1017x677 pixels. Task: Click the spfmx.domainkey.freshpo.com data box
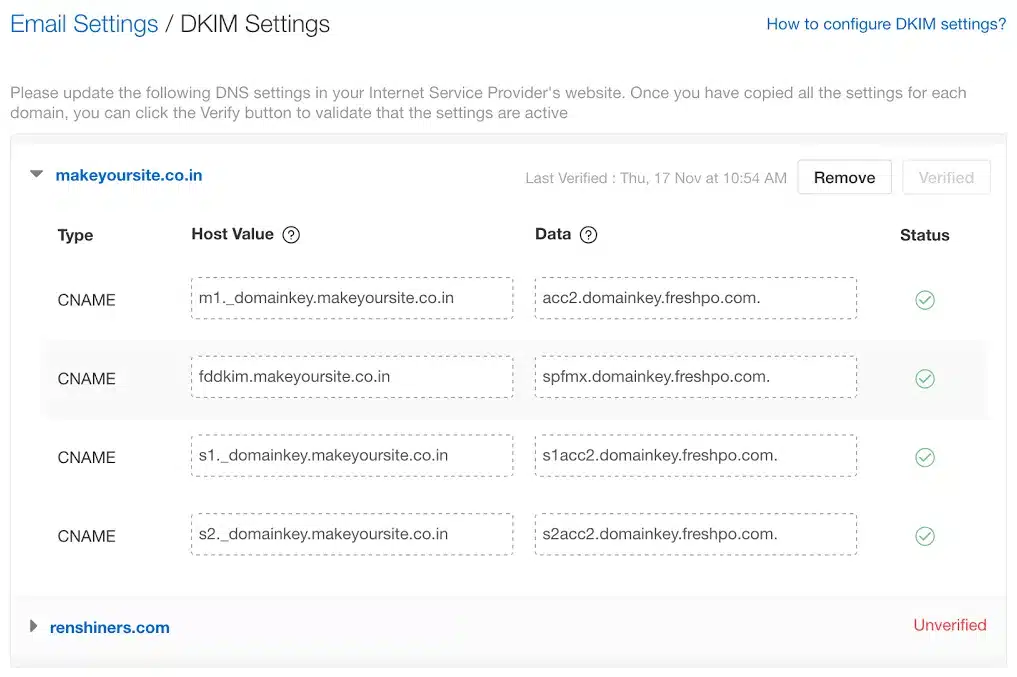[695, 377]
